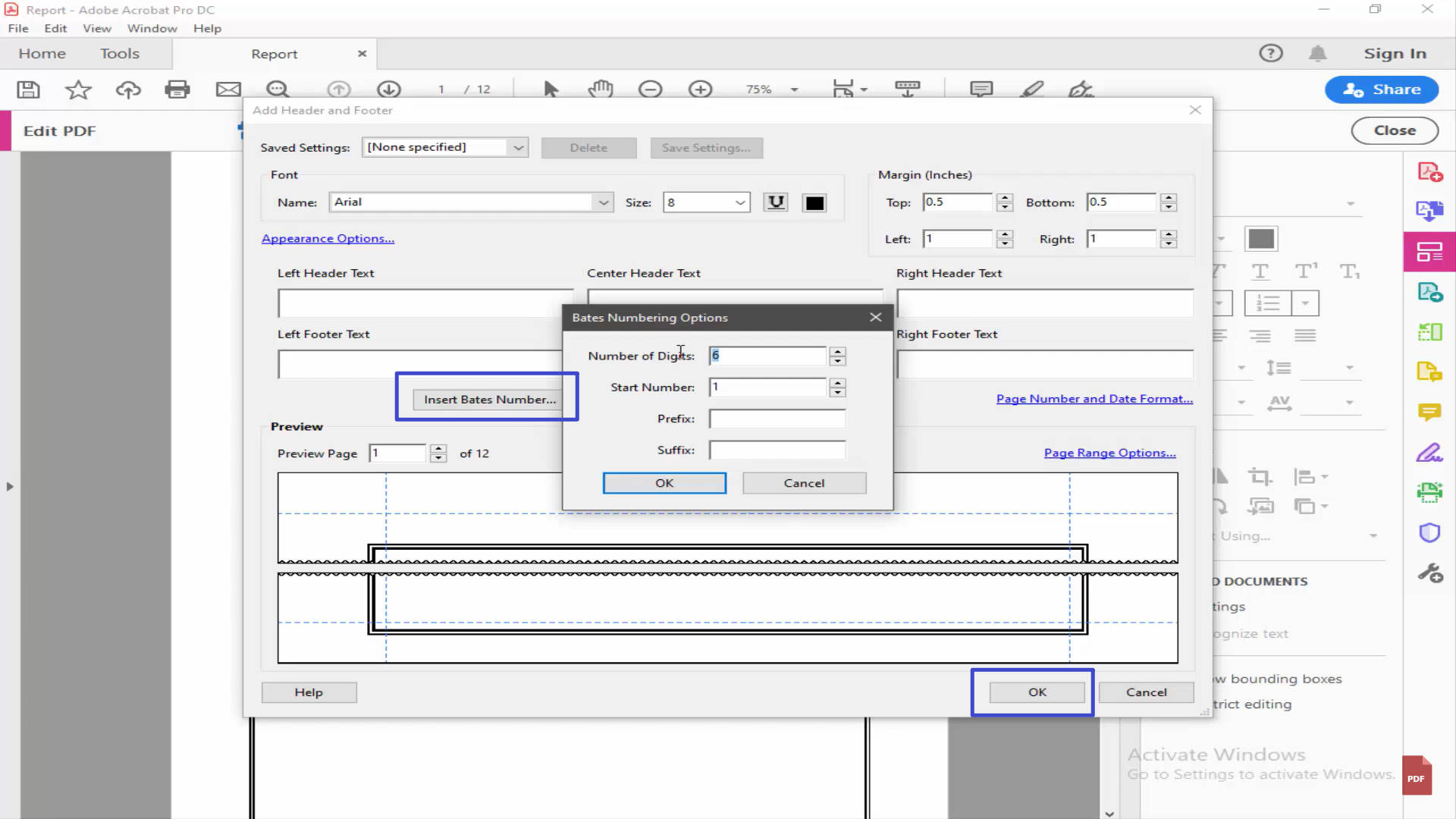
Task: Click OK in Add Header and Footer
Action: tap(1037, 692)
